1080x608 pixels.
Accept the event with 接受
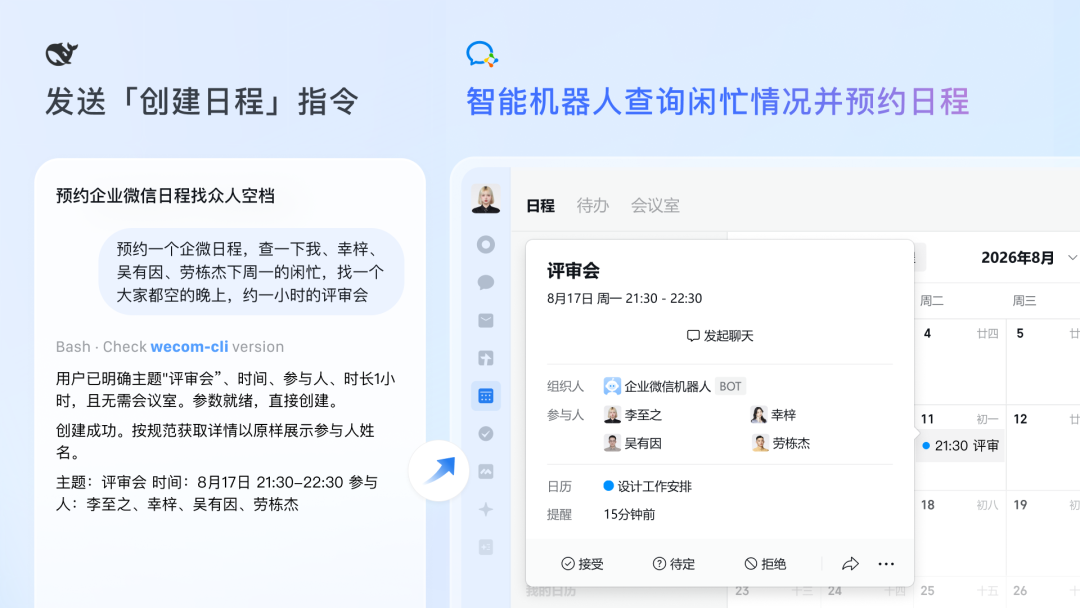[582, 564]
